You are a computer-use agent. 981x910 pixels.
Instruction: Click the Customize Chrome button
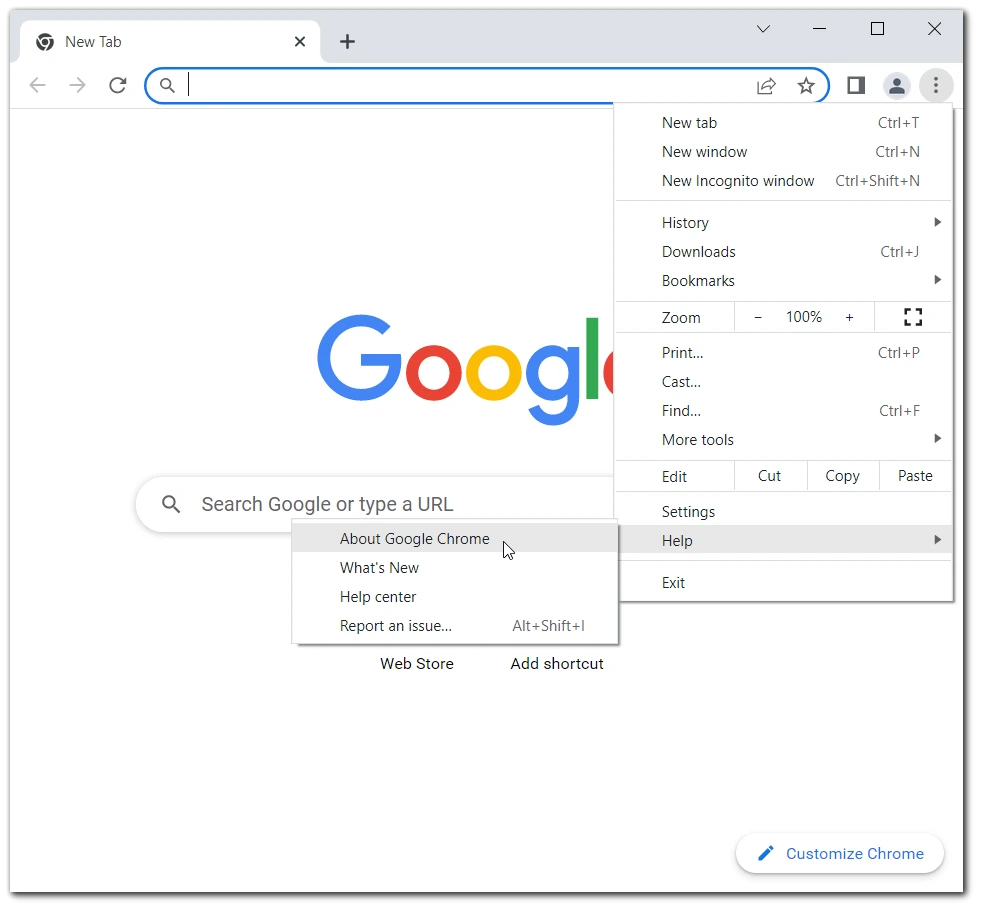tap(840, 853)
